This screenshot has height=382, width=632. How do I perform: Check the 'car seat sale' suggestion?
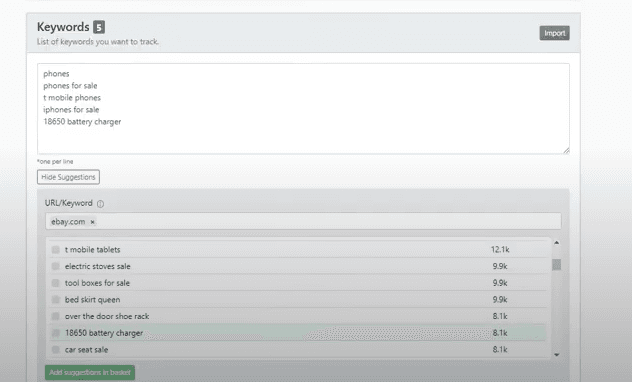point(56,349)
